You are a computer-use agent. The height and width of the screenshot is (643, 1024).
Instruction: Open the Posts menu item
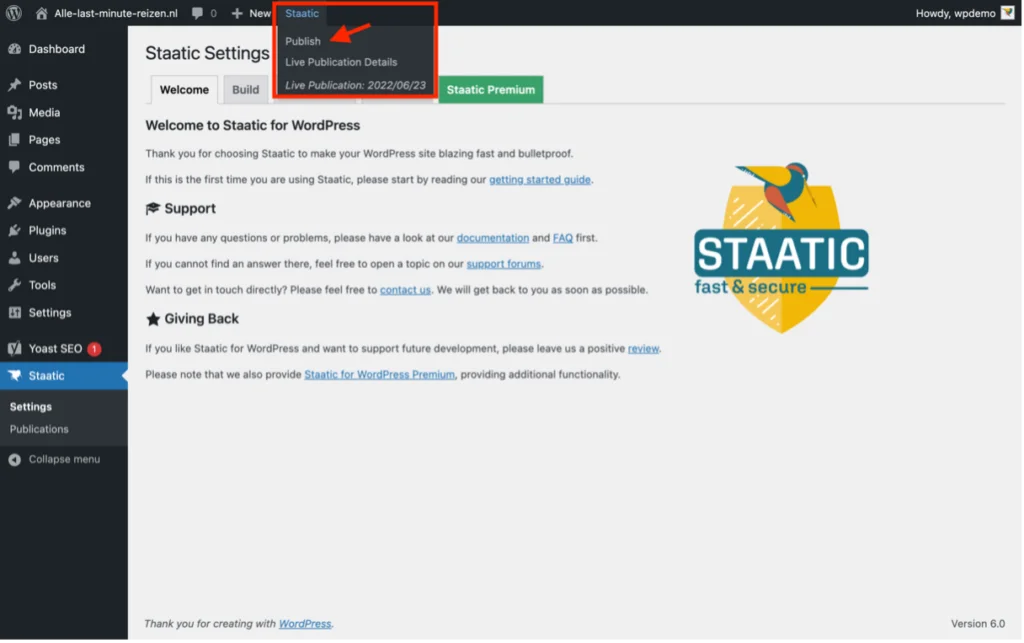click(x=42, y=85)
